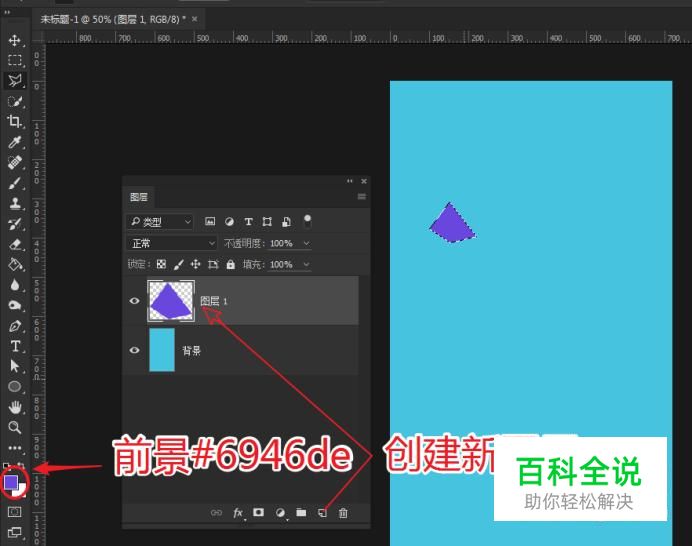Select the Crop tool in the toolbar
This screenshot has width=692, height=546.
pos(15,121)
